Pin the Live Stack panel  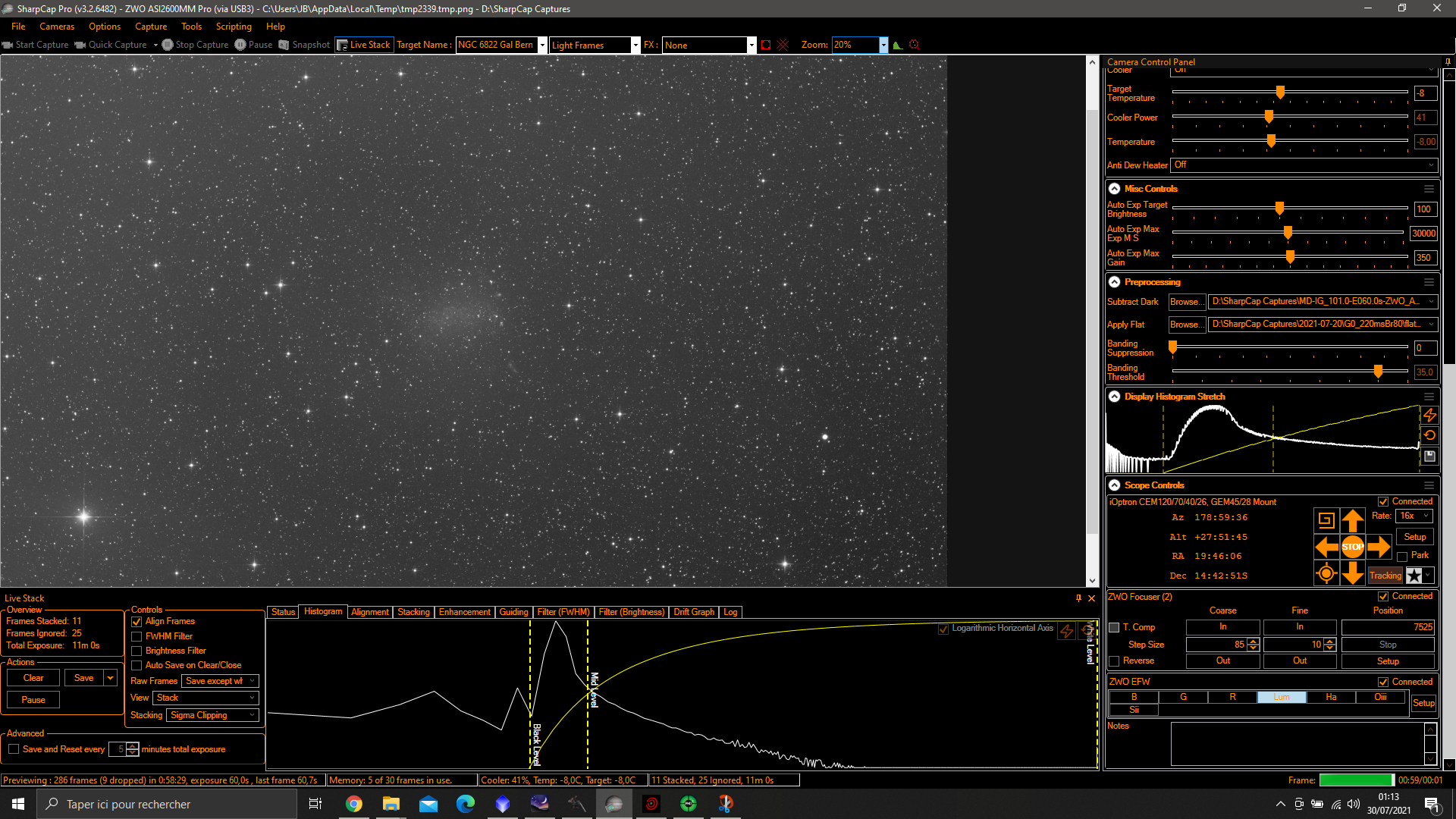(x=1078, y=598)
